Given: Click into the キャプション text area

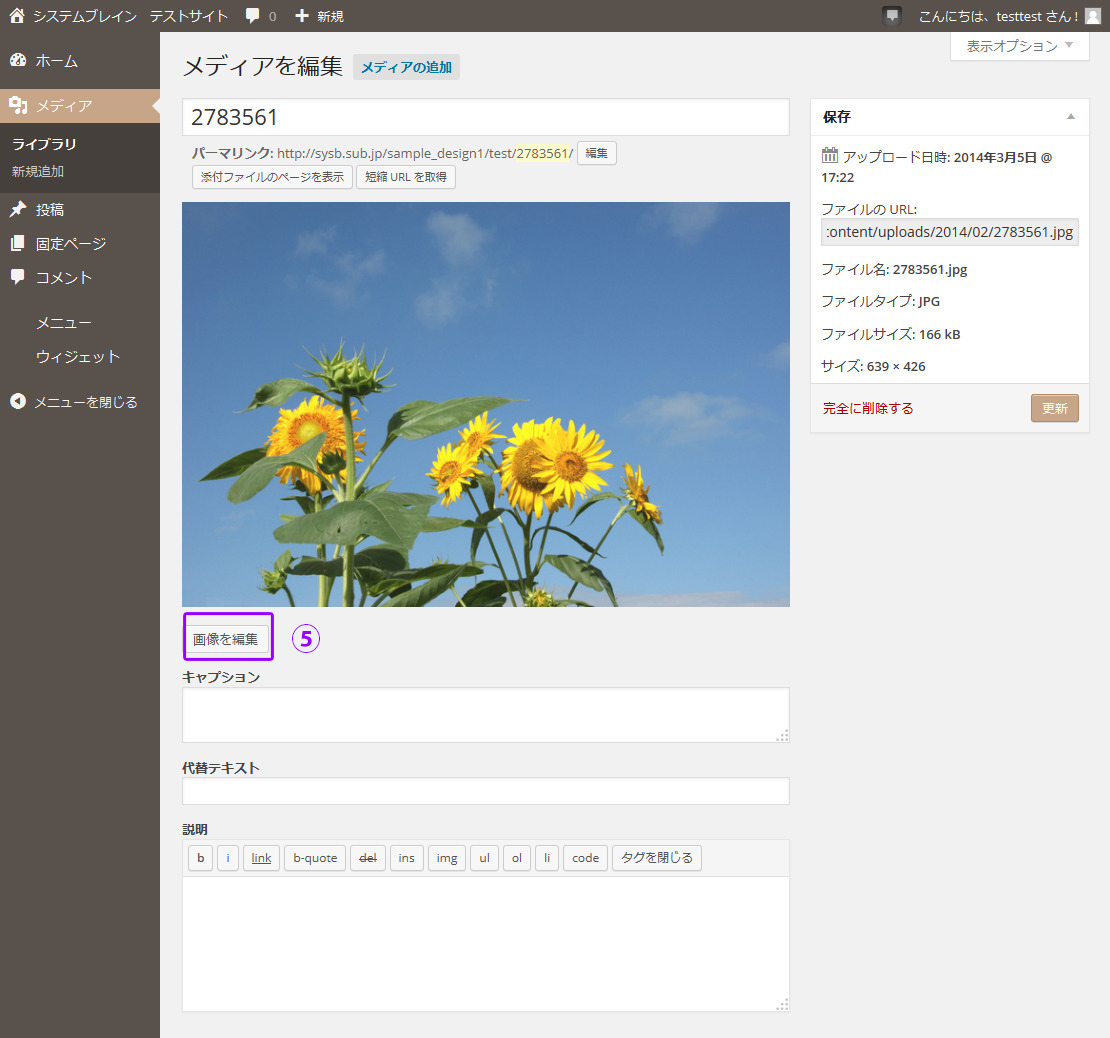Looking at the screenshot, I should pyautogui.click(x=485, y=714).
